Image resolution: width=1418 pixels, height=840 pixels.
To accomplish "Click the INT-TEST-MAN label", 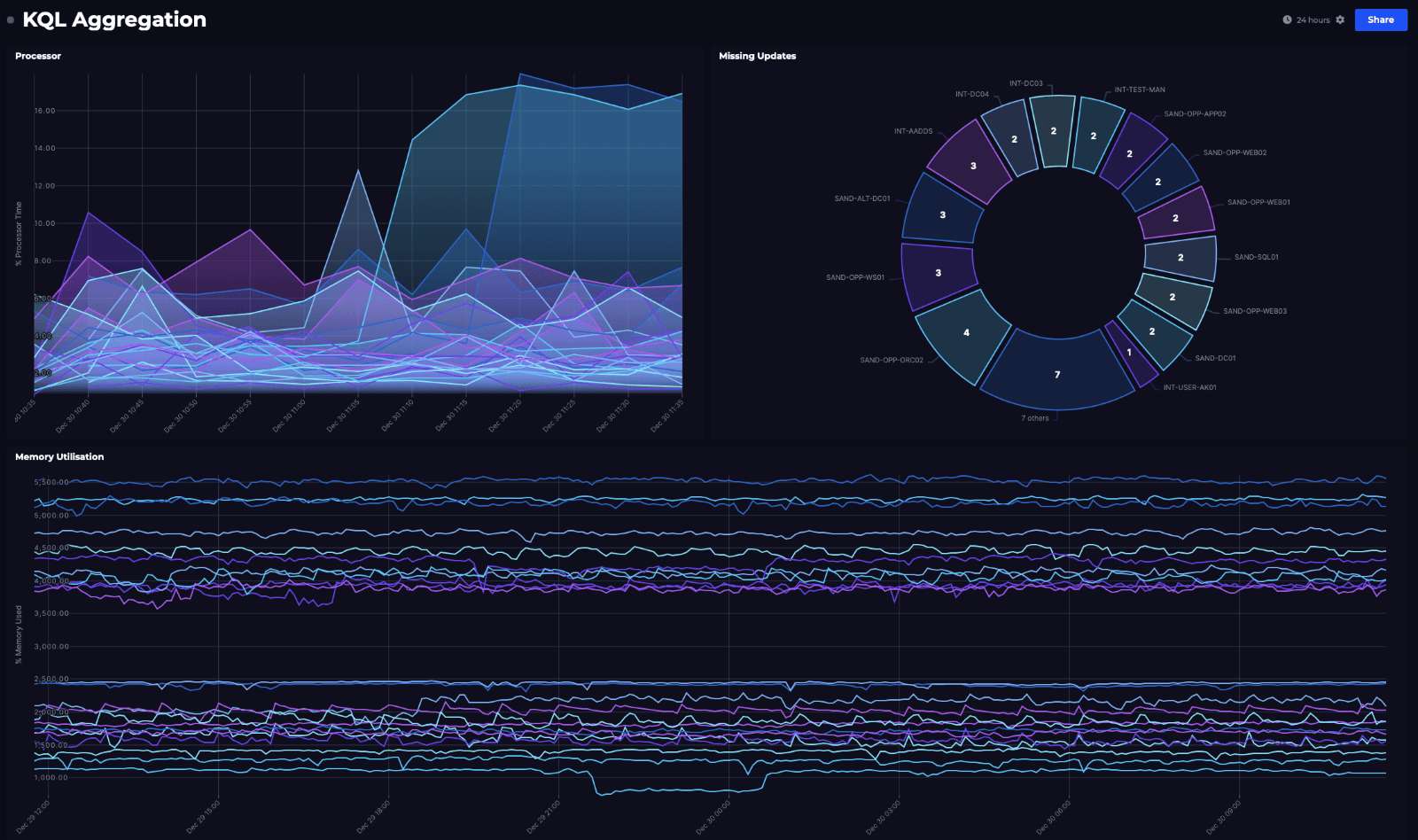I will click(x=1140, y=89).
